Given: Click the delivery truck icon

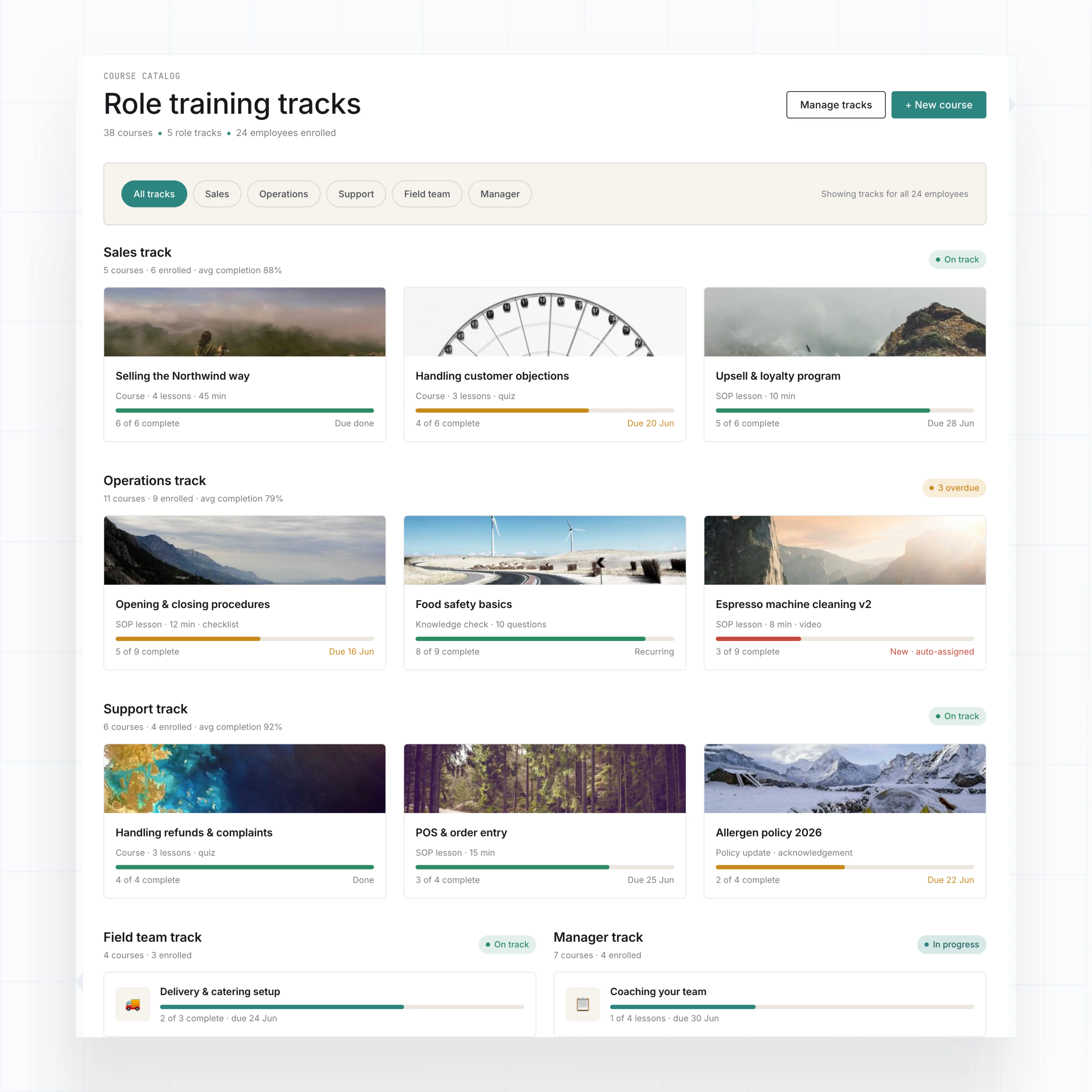Looking at the screenshot, I should click(133, 1004).
